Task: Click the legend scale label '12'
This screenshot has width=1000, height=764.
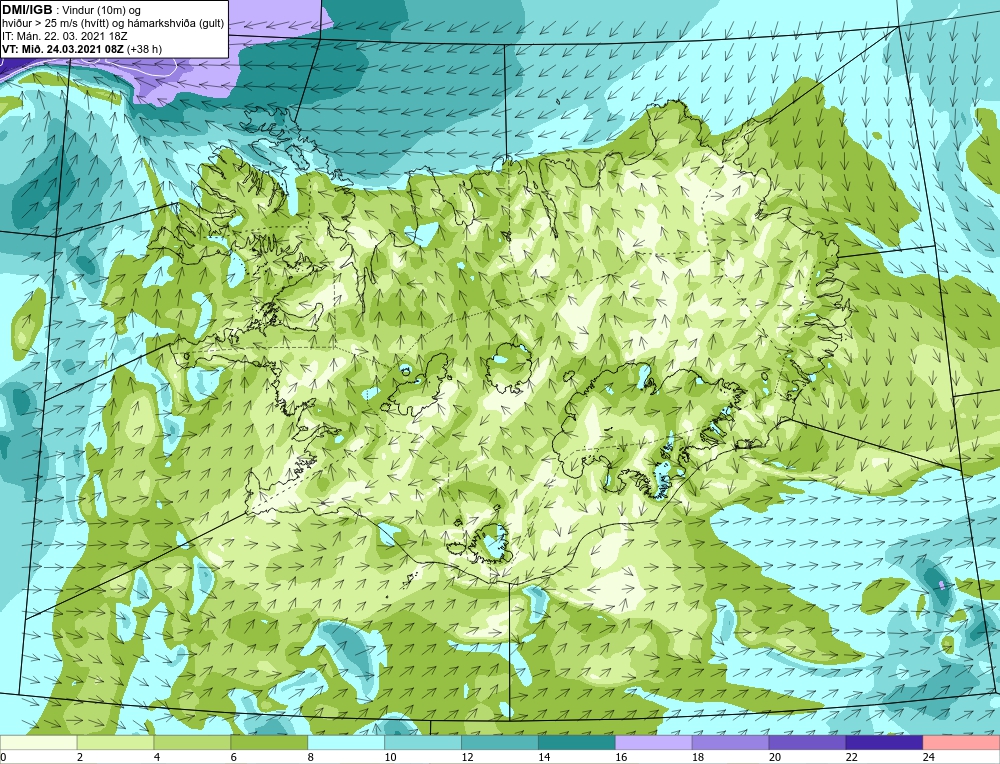Action: click(467, 757)
